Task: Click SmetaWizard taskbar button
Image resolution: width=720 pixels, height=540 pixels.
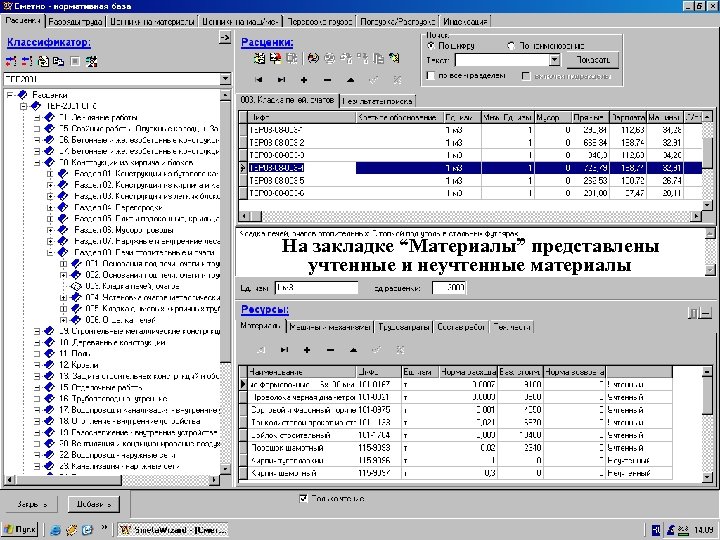Action: (x=172, y=530)
